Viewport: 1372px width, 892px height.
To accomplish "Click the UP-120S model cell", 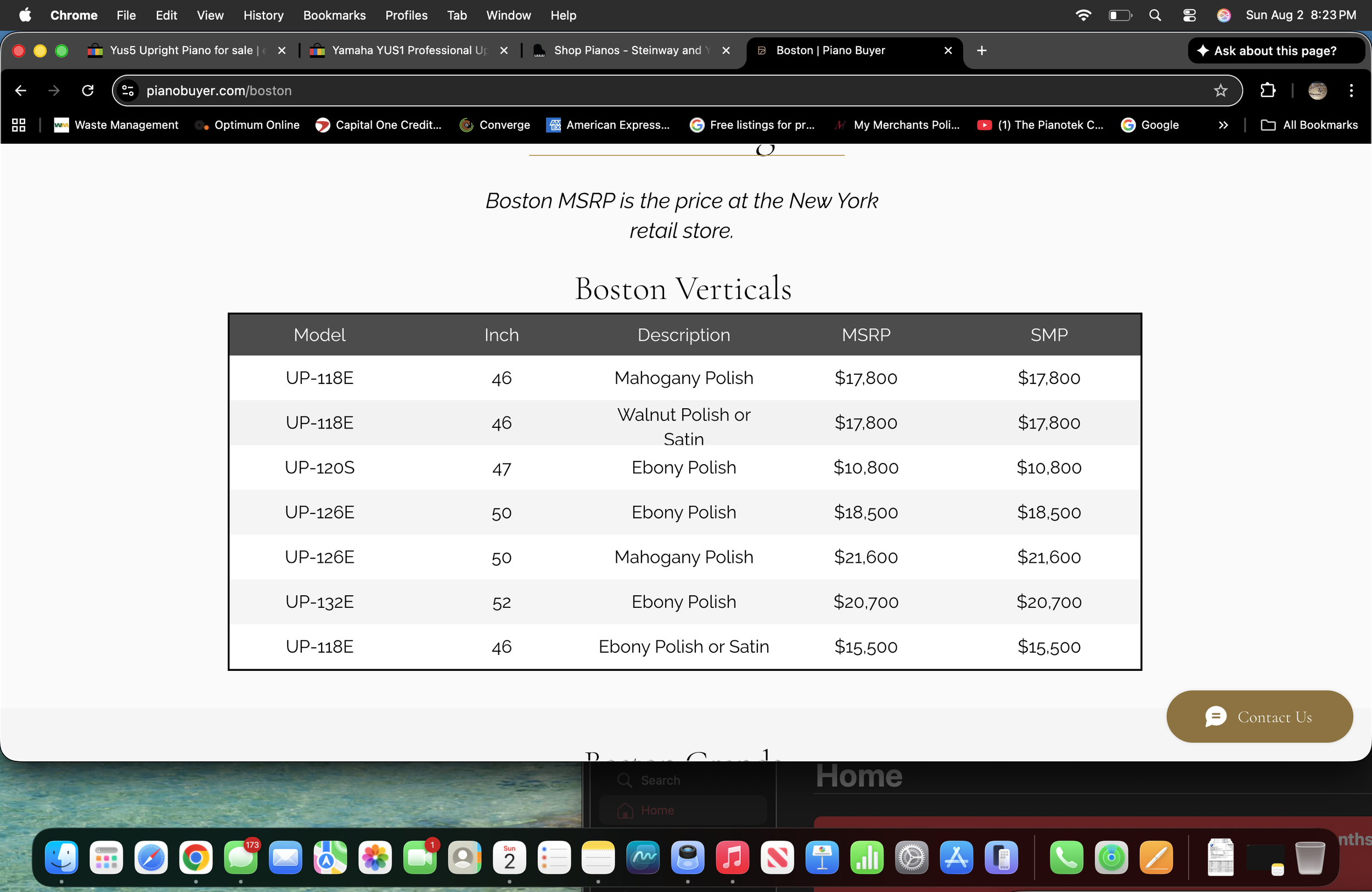I will tap(320, 467).
